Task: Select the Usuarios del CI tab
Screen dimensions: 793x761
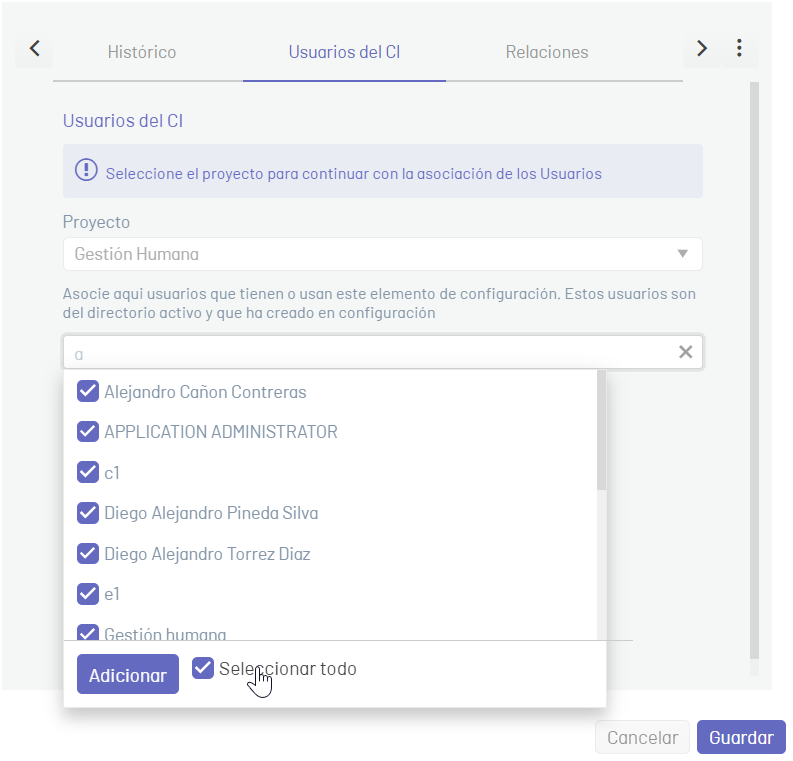Action: [x=344, y=52]
